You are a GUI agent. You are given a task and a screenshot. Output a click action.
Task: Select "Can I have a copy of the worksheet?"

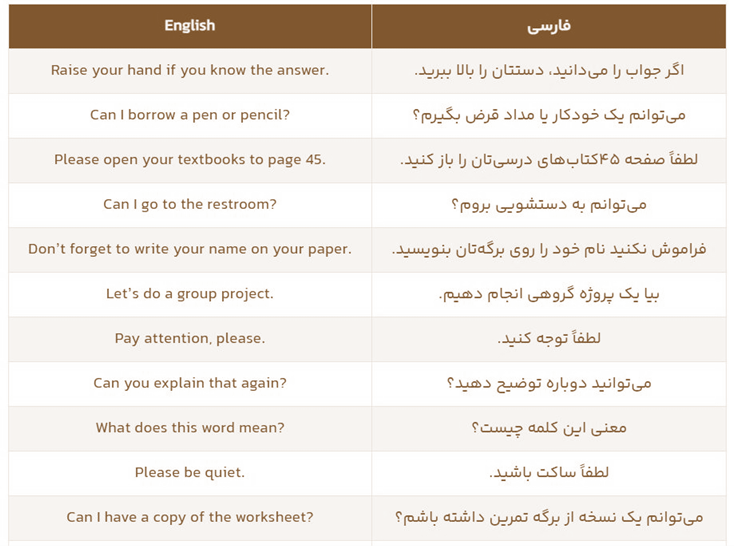(x=190, y=517)
